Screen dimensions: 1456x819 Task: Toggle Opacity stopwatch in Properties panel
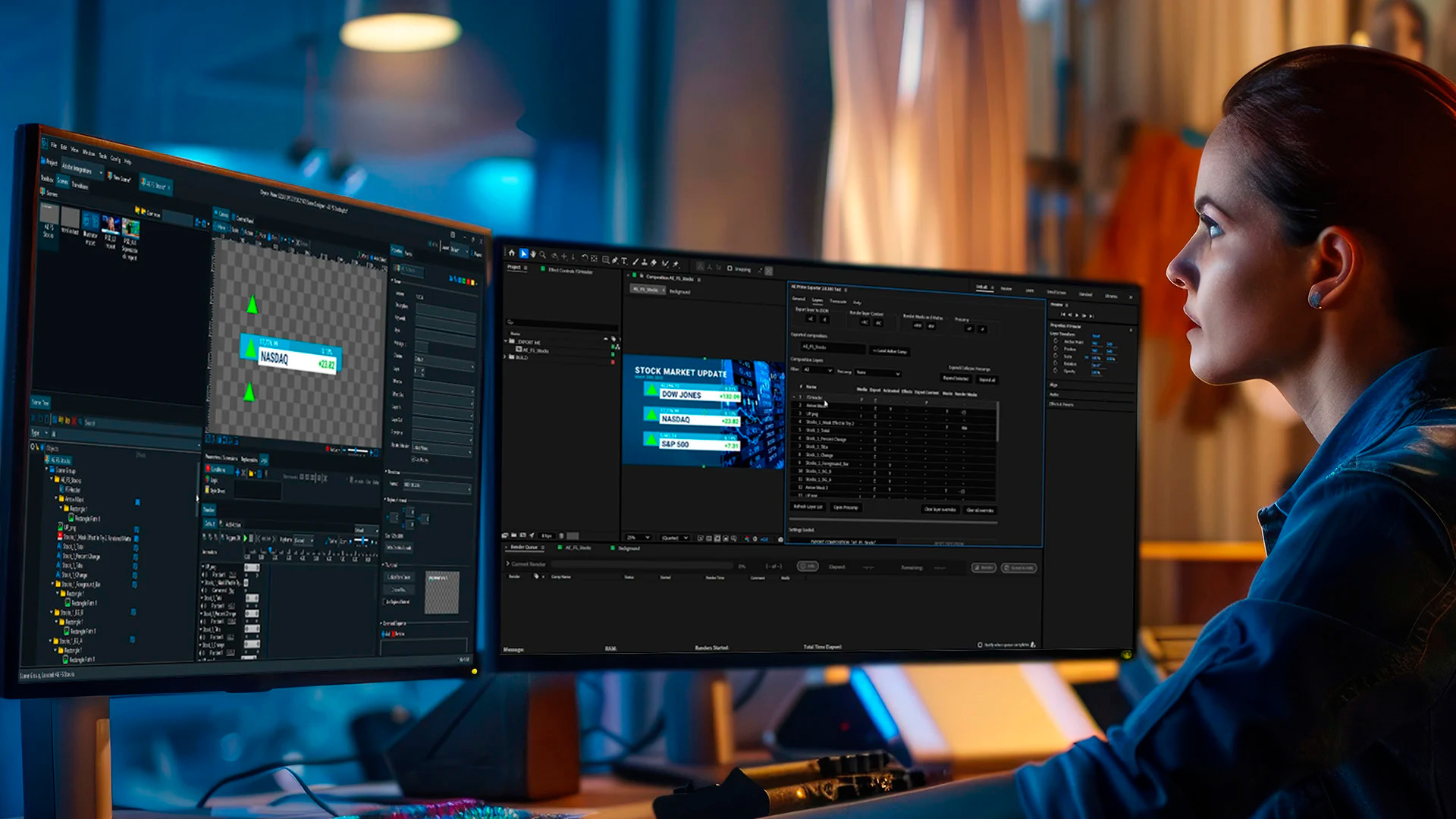coord(1056,371)
